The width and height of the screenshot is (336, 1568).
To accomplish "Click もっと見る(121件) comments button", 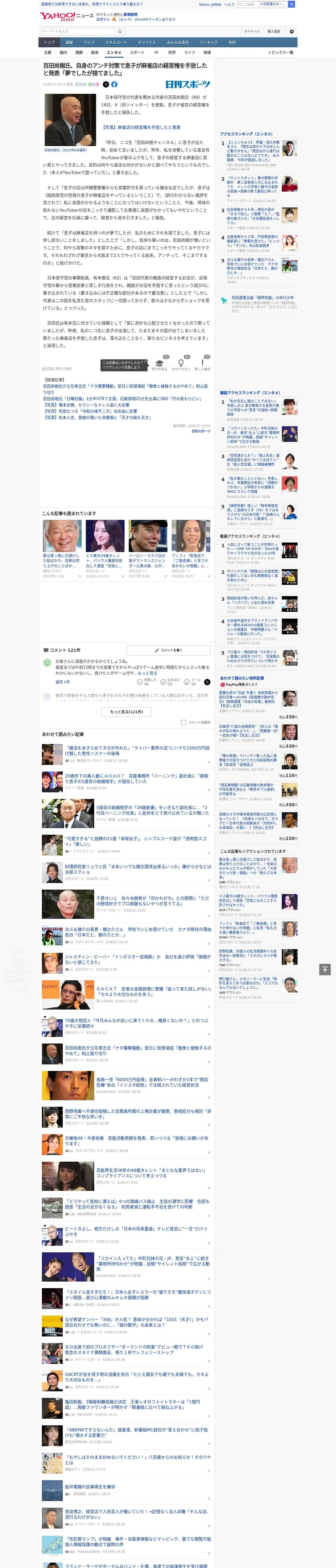I will point(127,712).
